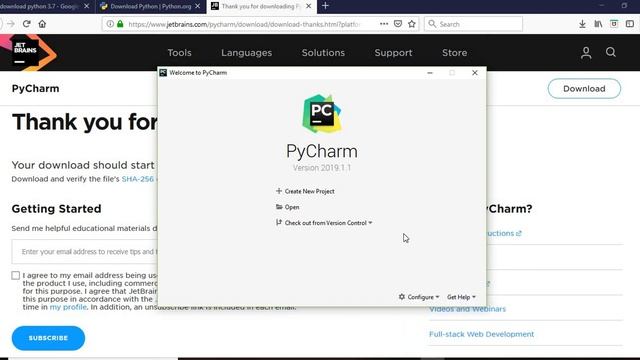Close the Welcome to PyCharm window
Screen dimensions: 640x360
click(475, 73)
